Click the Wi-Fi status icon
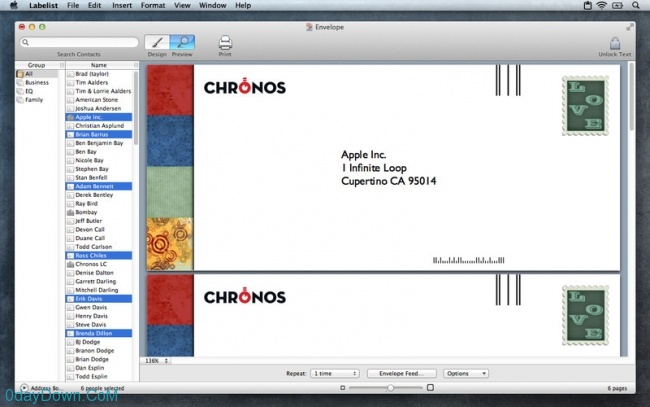This screenshot has width=650, height=407. tap(601, 5)
